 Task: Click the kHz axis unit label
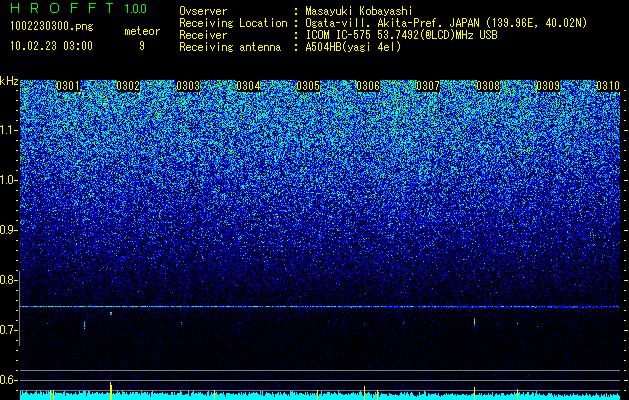9,81
